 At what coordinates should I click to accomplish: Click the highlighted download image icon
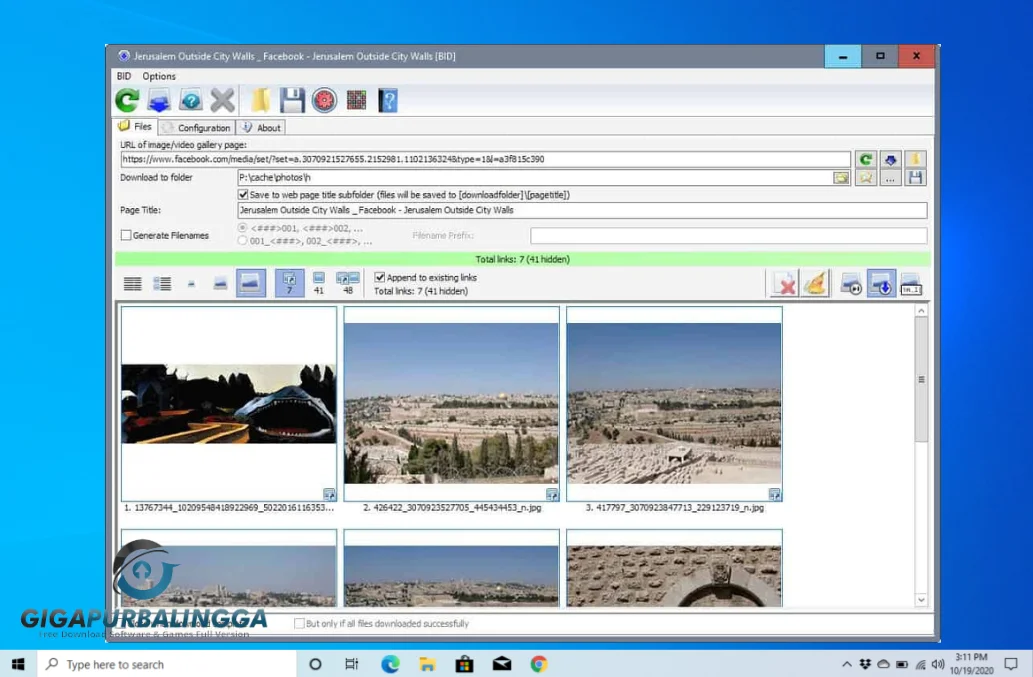(881, 283)
